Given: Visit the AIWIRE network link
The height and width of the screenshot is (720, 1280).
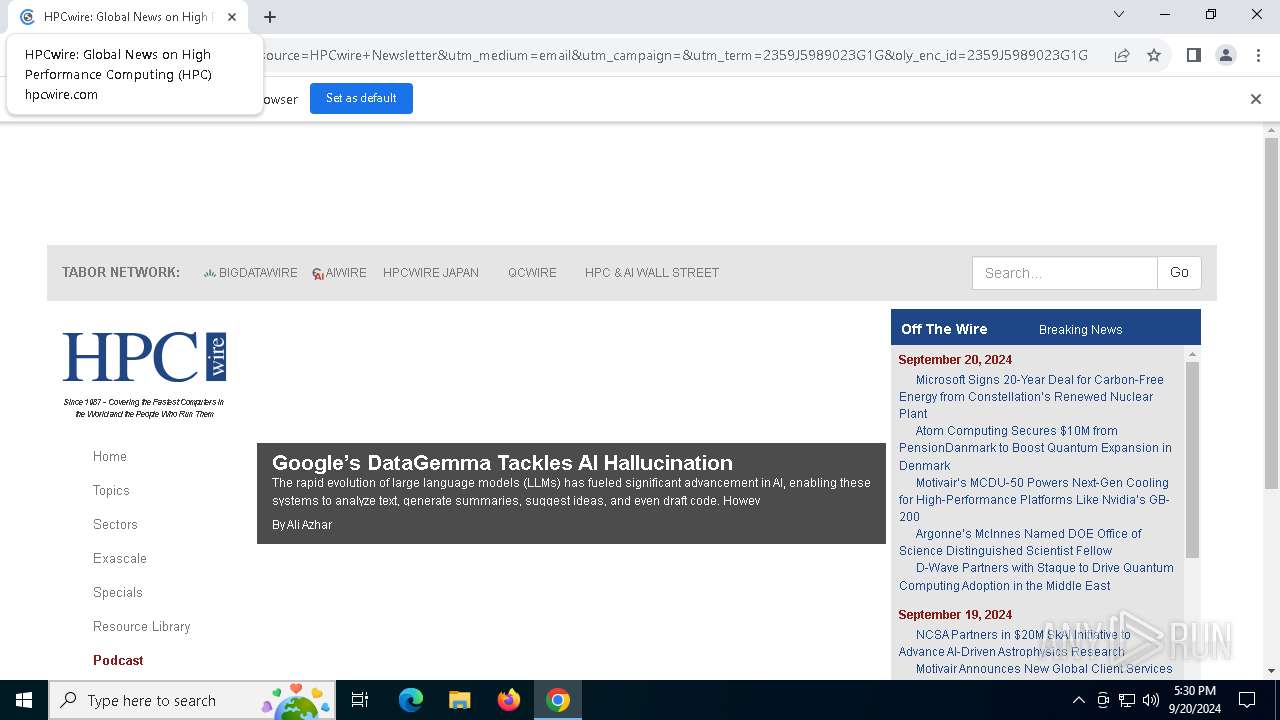Looking at the screenshot, I should point(339,273).
